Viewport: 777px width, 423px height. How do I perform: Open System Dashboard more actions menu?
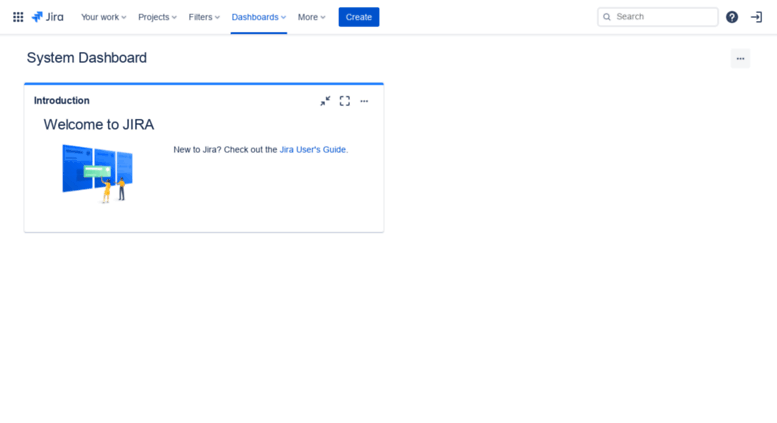coord(740,58)
